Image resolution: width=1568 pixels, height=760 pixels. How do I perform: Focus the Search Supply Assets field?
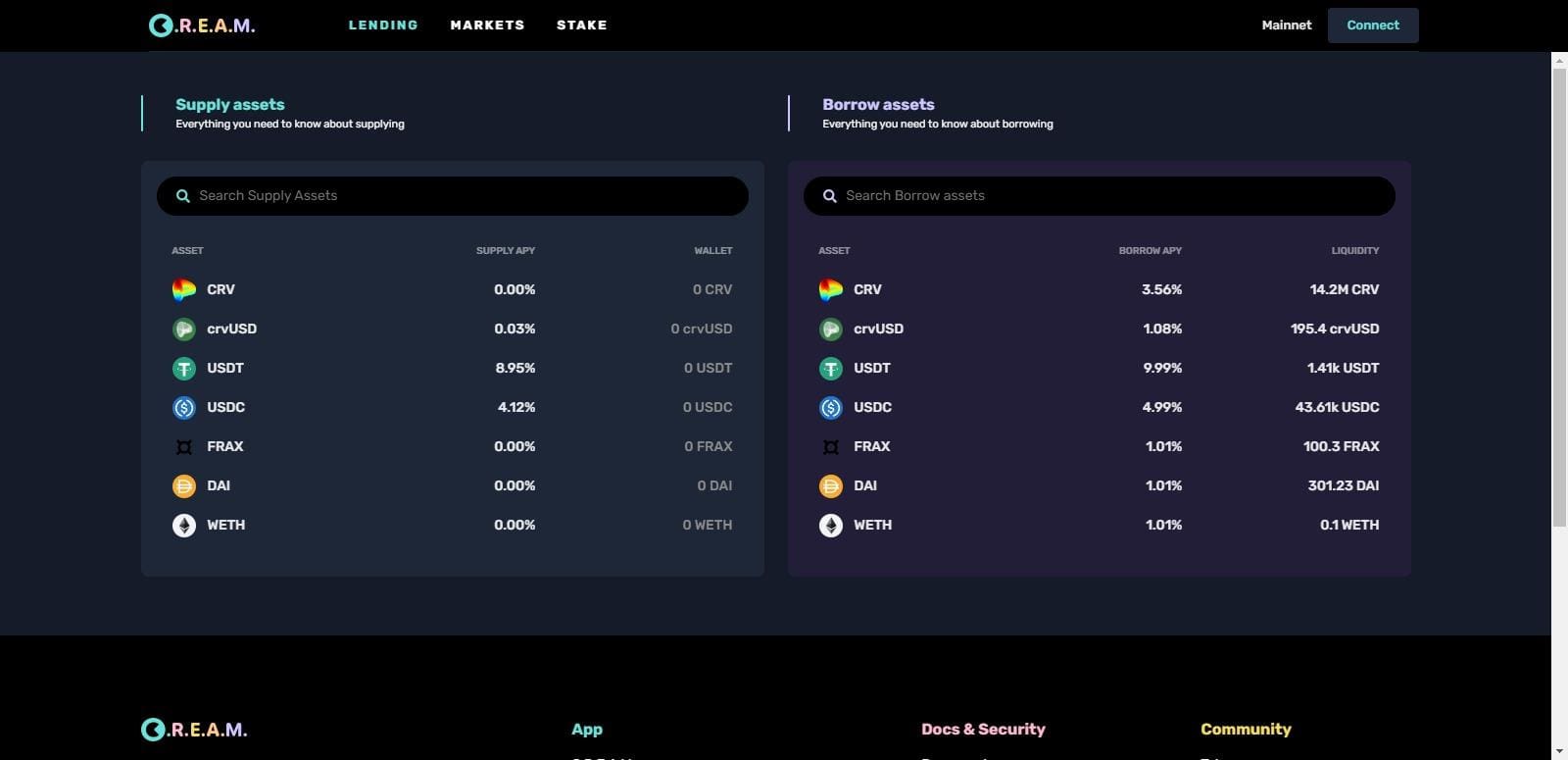(x=453, y=196)
